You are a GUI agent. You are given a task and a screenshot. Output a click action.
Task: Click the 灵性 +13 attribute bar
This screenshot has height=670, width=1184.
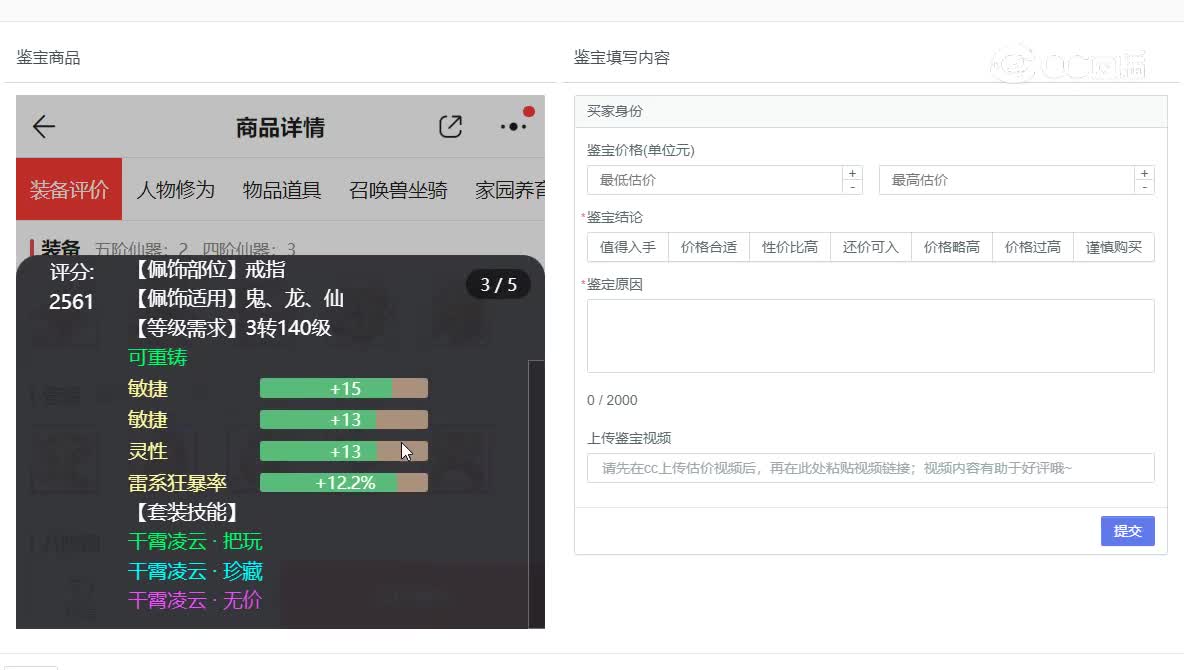[344, 451]
